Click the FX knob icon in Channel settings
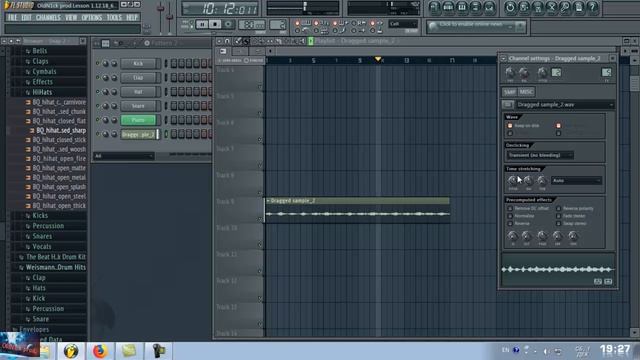Screen dimensions: 640x360 pos(607,73)
